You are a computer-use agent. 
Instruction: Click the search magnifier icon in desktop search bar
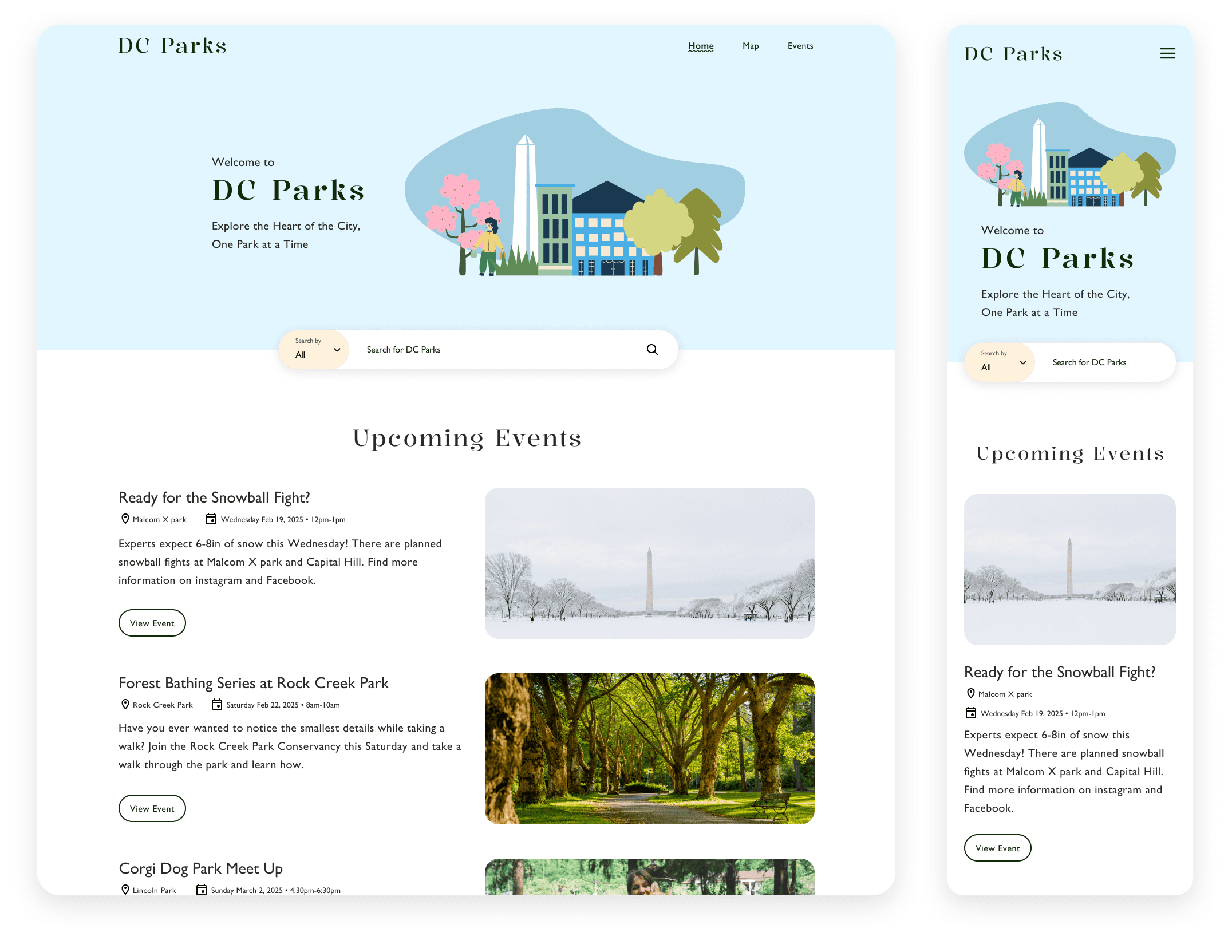[652, 350]
